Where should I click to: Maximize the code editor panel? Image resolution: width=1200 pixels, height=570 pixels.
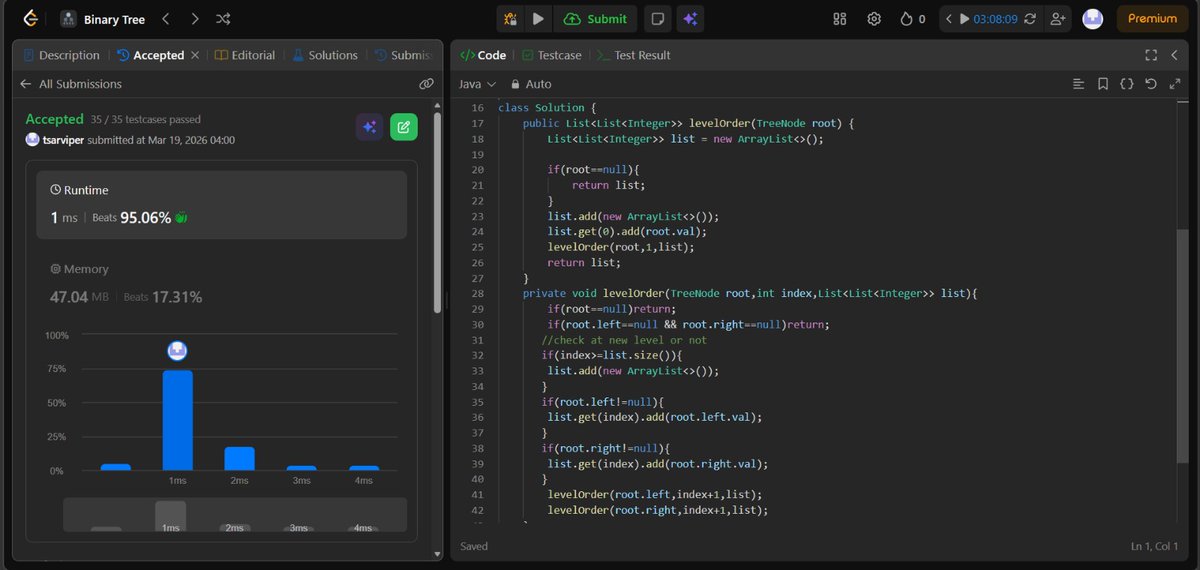click(x=1151, y=55)
